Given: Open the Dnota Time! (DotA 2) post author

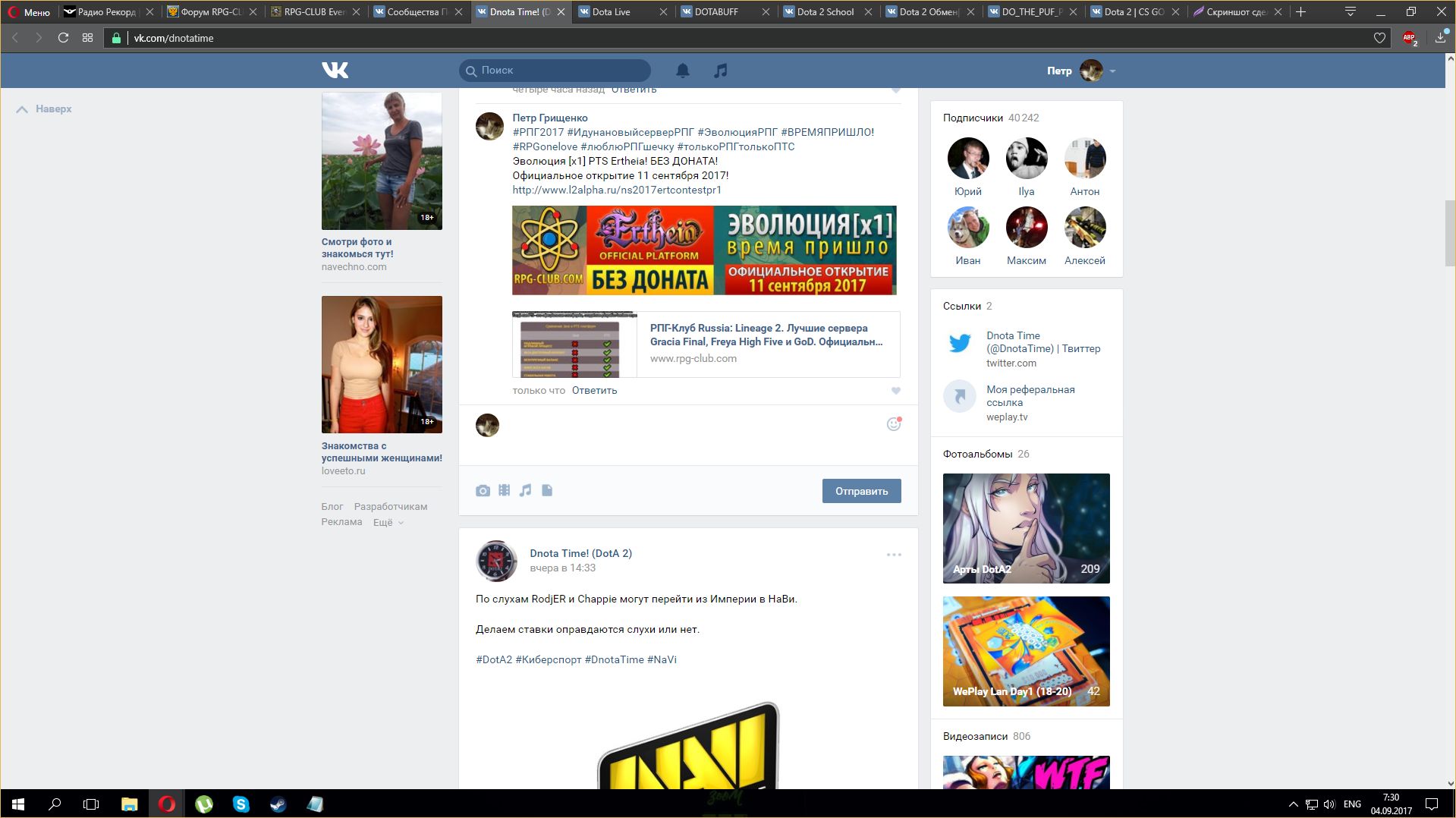Looking at the screenshot, I should click(x=580, y=553).
